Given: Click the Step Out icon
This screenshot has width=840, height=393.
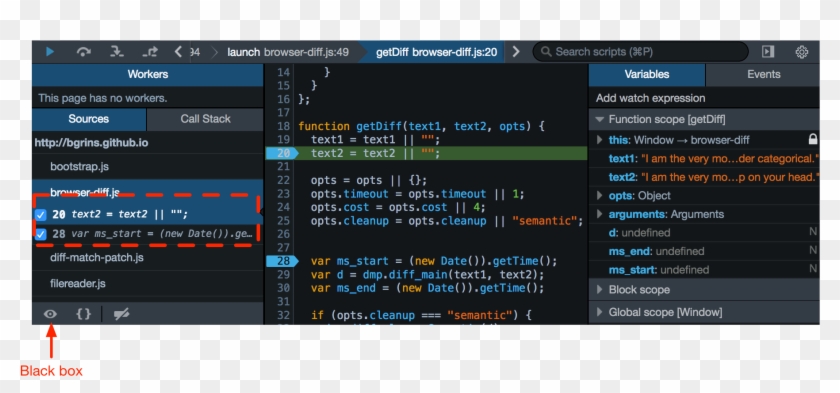Looking at the screenshot, I should click(150, 52).
